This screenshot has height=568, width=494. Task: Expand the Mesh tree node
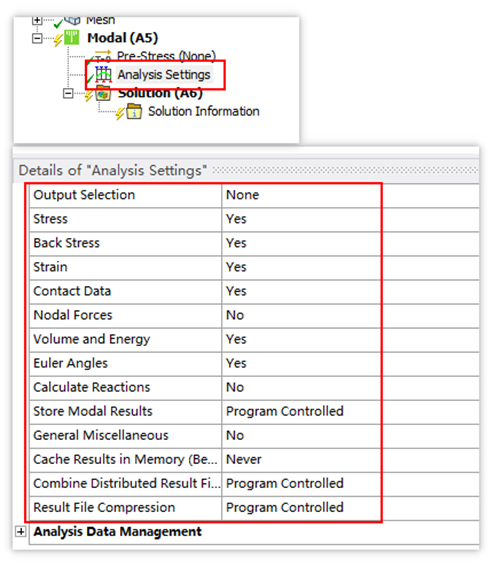(x=37, y=20)
